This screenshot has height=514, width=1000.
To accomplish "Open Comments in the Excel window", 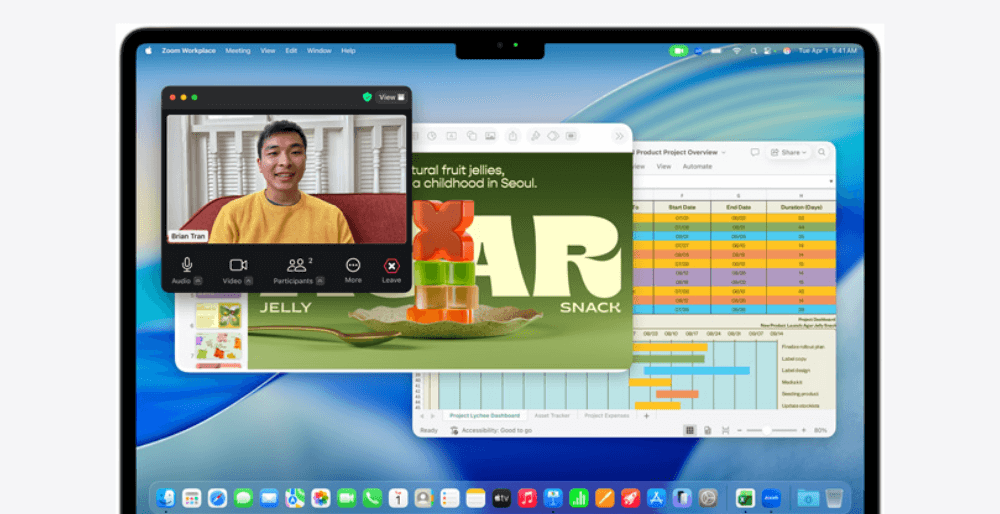I will pyautogui.click(x=754, y=152).
